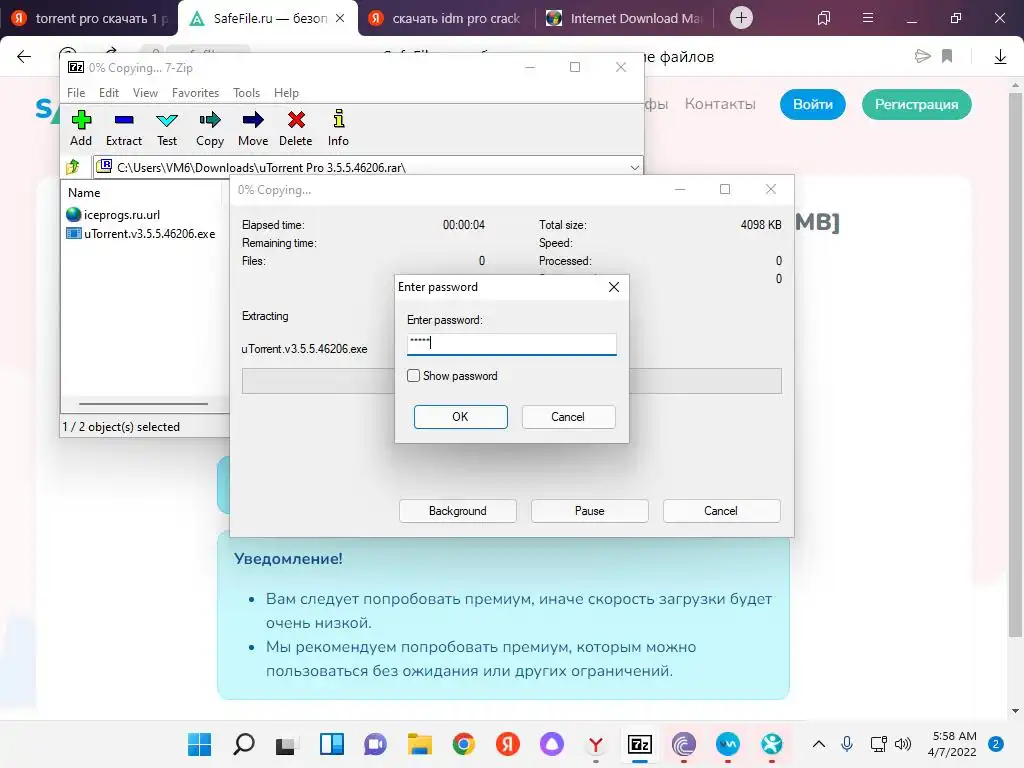Open Task View on the taskbar

286,744
